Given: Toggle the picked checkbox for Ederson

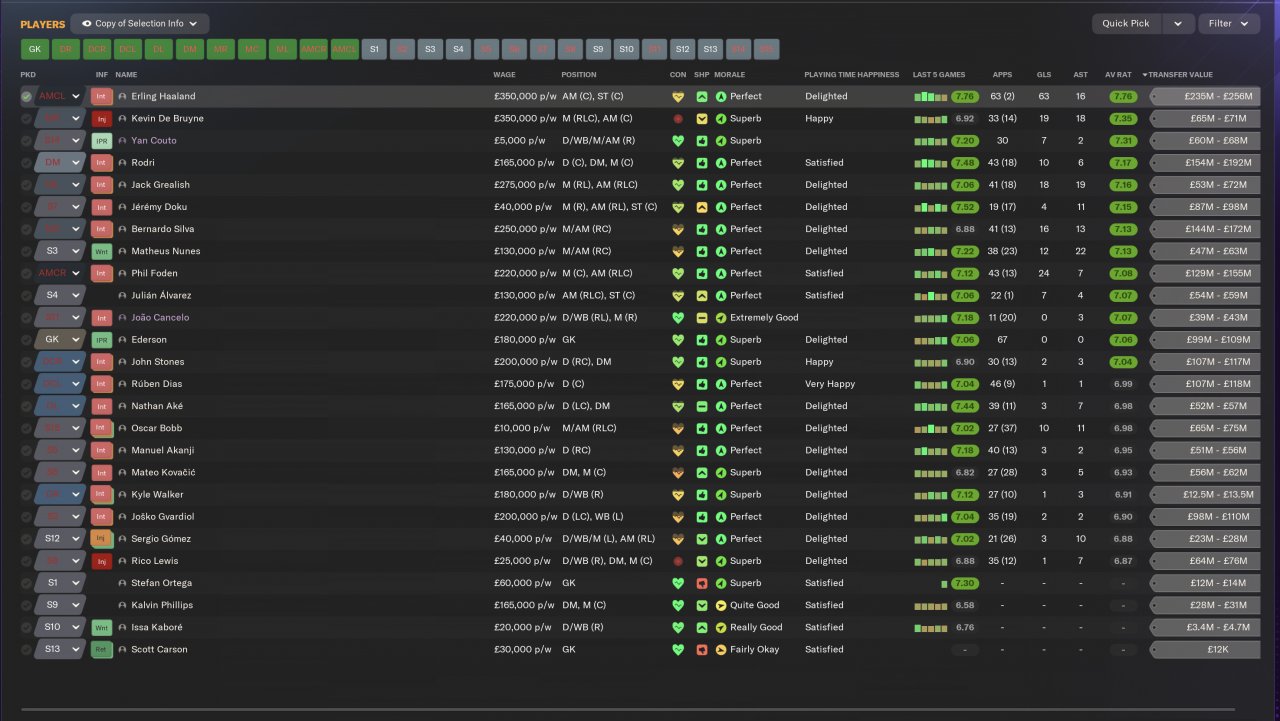Looking at the screenshot, I should 26,340.
